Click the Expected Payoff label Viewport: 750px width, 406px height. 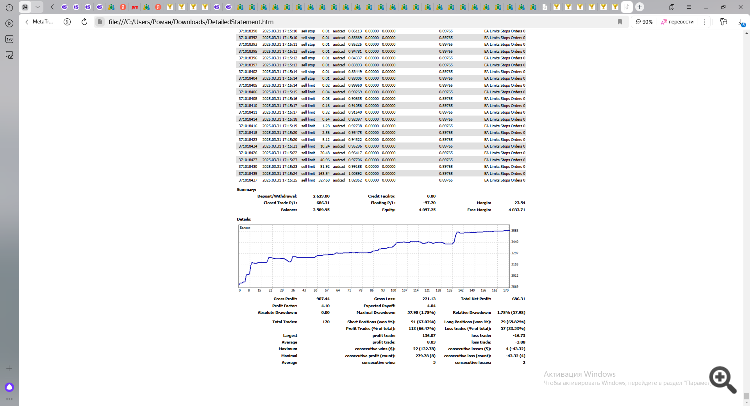click(x=379, y=305)
